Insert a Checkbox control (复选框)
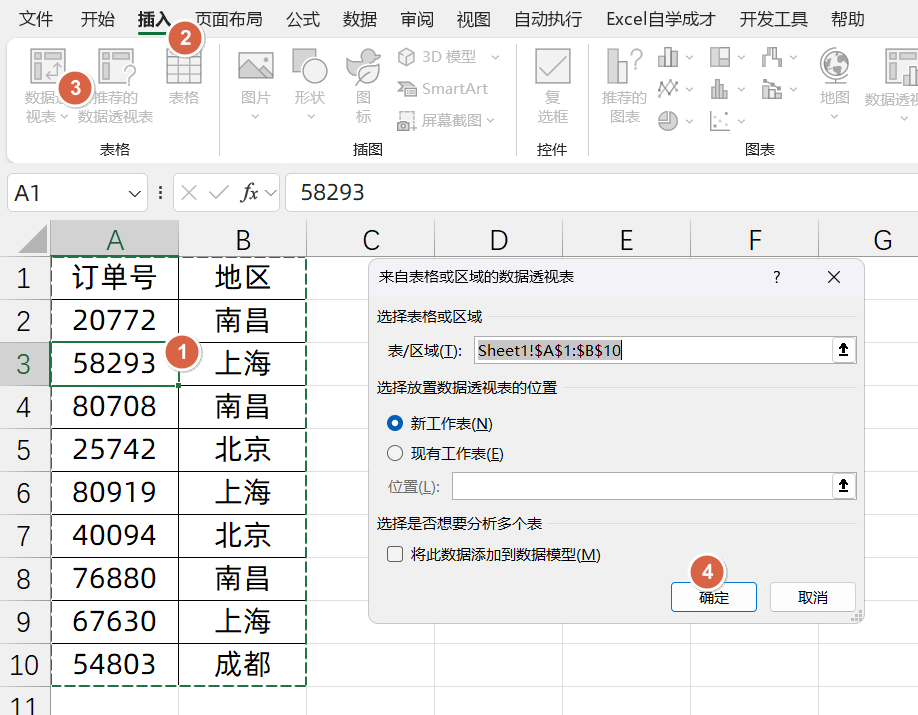Image resolution: width=918 pixels, height=715 pixels. [552, 86]
